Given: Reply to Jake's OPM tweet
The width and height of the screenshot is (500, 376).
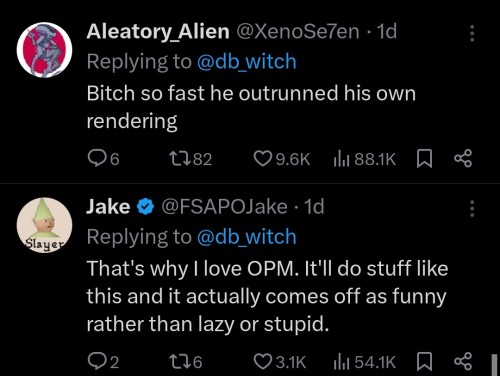Looking at the screenshot, I should (x=103, y=362).
